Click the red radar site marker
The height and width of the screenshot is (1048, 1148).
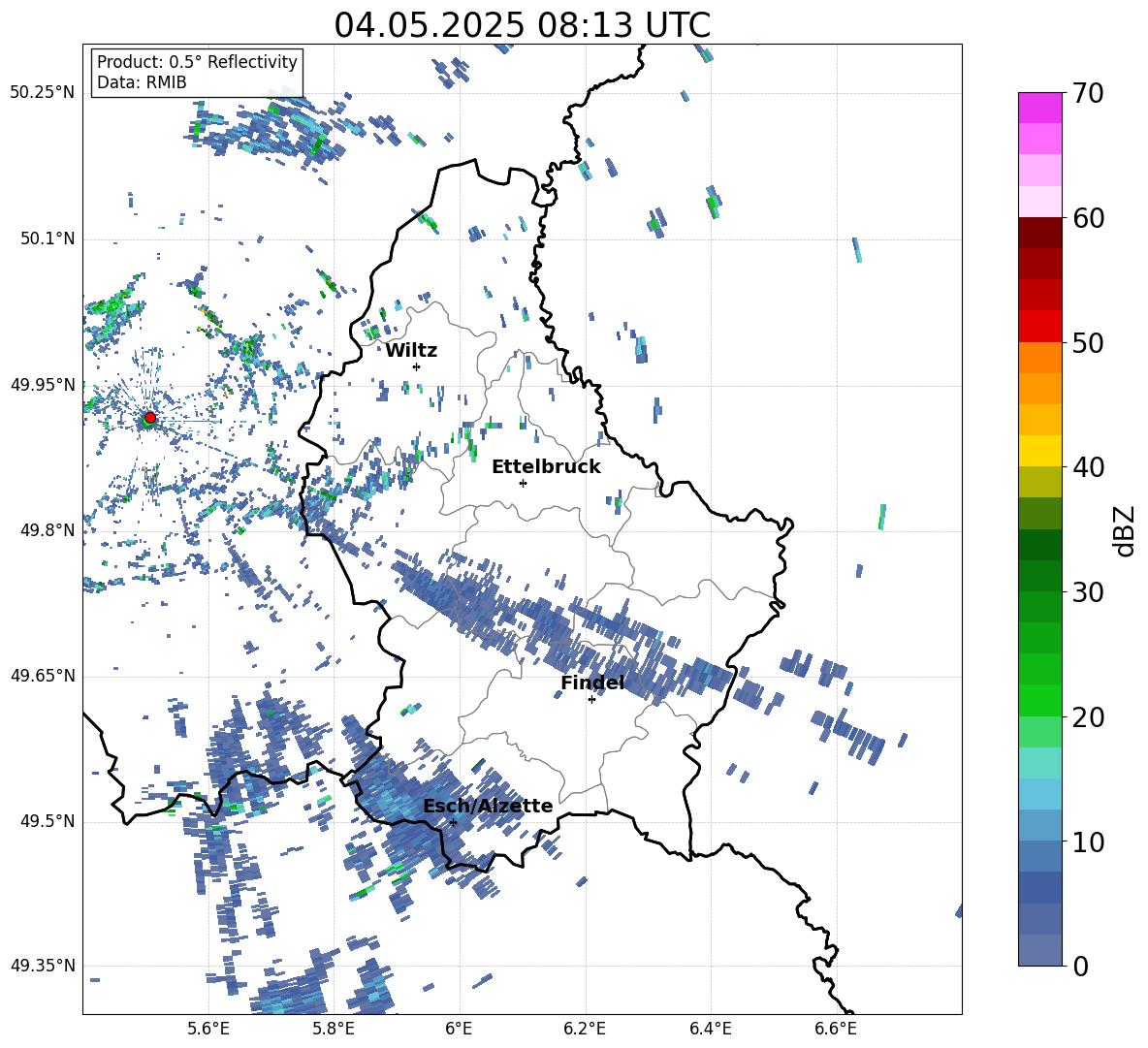(150, 417)
